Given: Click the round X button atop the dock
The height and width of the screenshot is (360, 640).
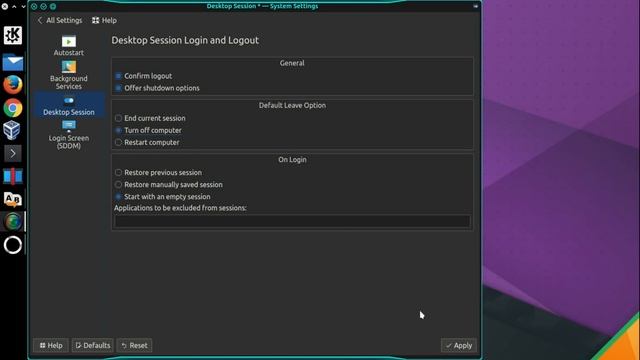Looking at the screenshot, I should (4, 7).
